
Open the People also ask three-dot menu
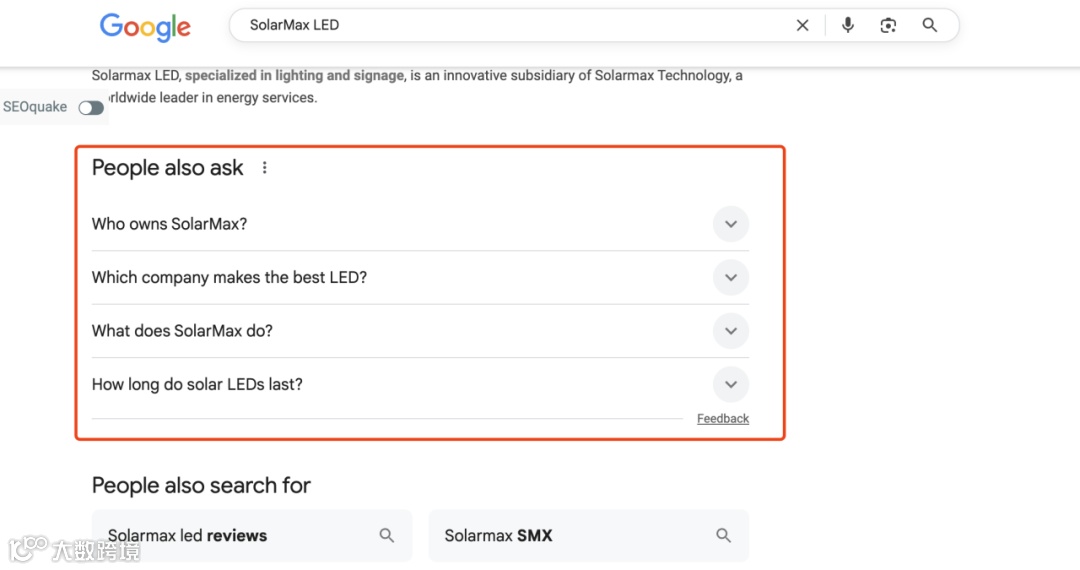click(x=265, y=168)
